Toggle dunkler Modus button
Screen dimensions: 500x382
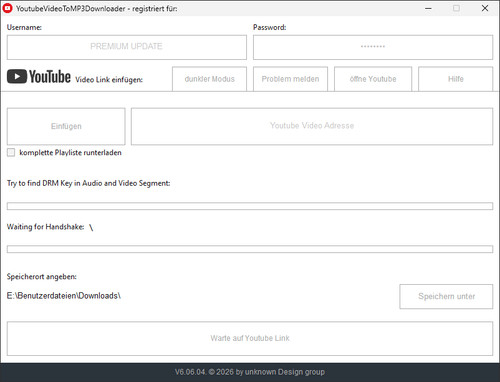point(210,79)
